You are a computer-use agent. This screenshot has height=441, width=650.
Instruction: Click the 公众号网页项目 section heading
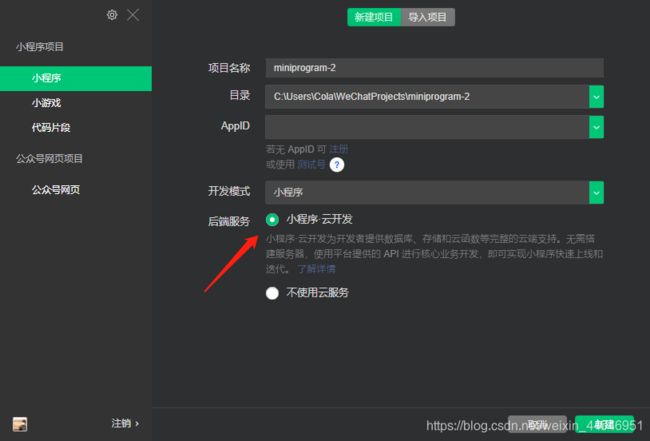click(49, 158)
